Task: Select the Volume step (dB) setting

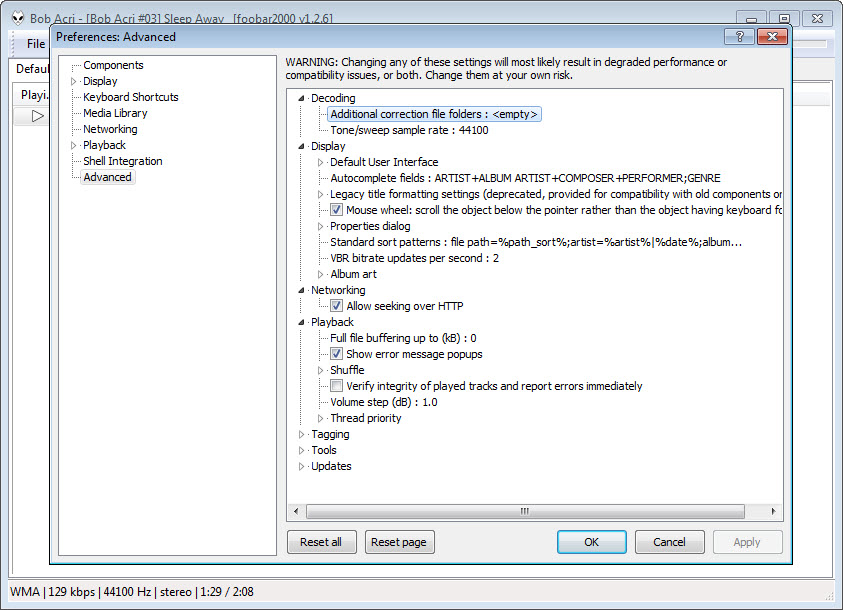Action: click(384, 402)
